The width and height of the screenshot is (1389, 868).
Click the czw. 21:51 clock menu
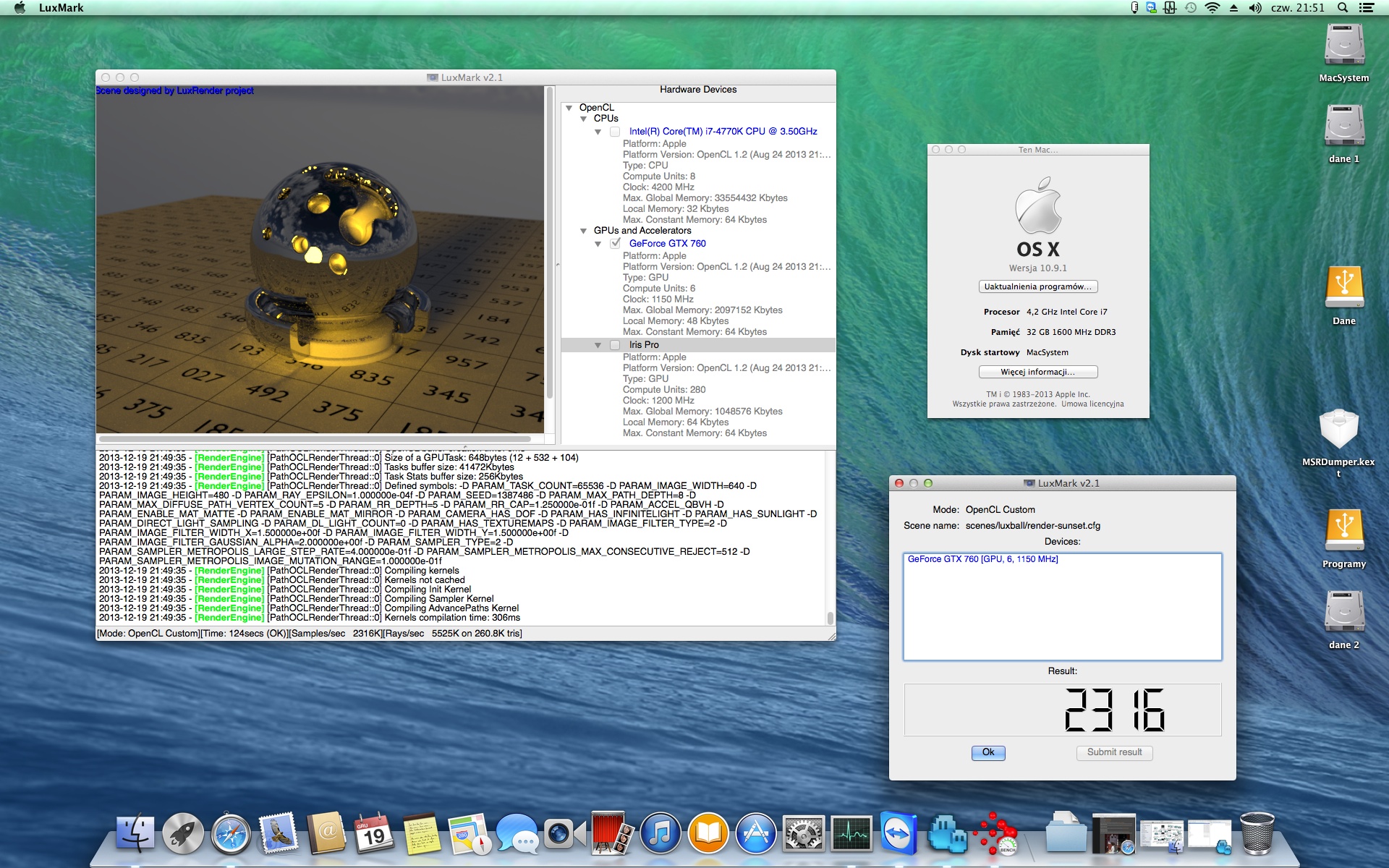[x=1298, y=8]
